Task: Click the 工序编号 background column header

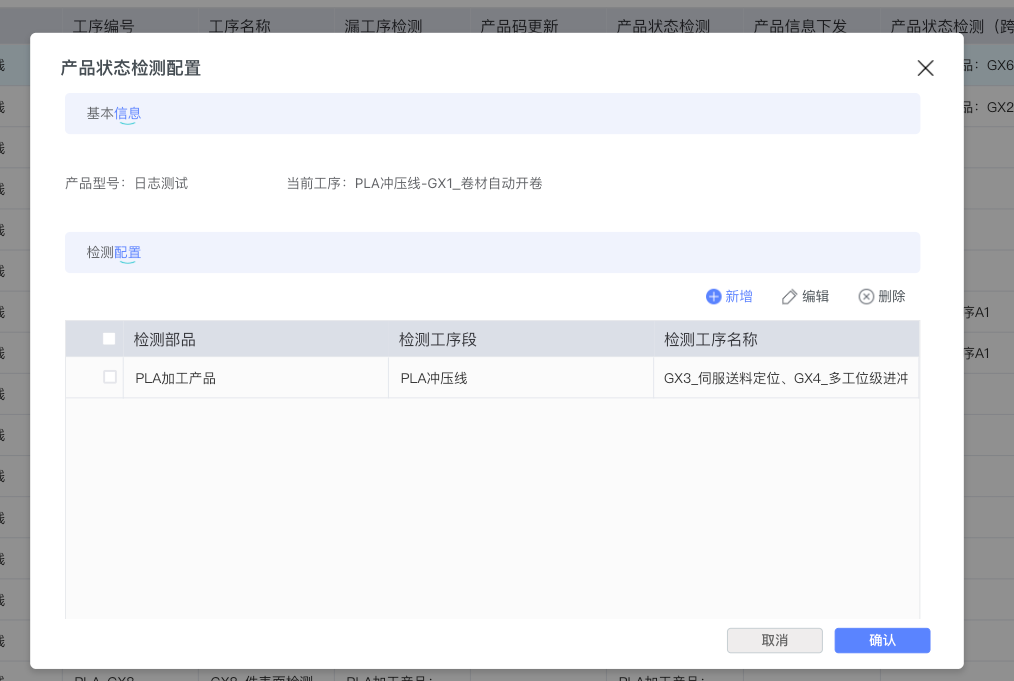Action: 103,26
